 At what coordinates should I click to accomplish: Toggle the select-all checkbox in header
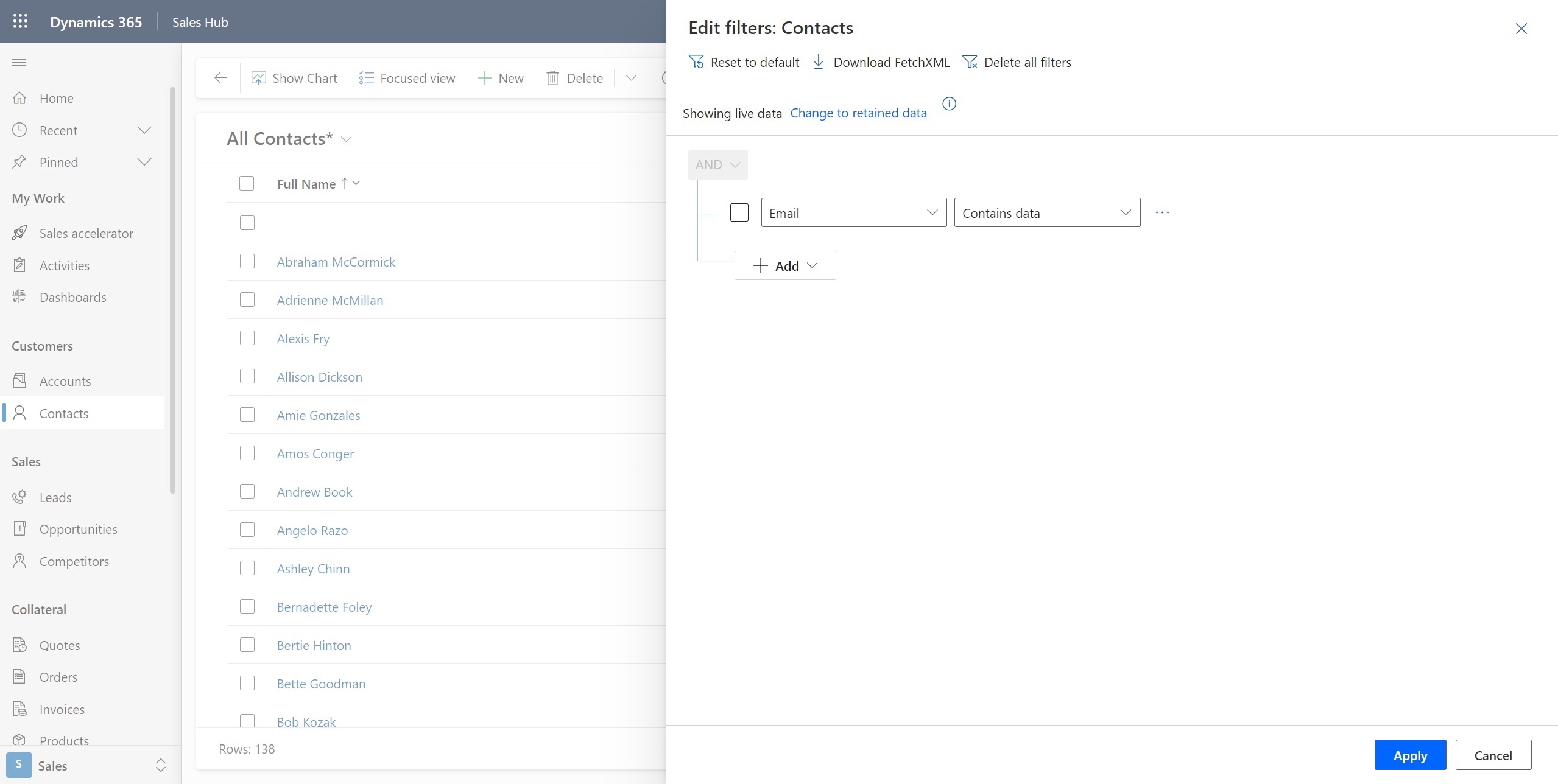pos(247,183)
